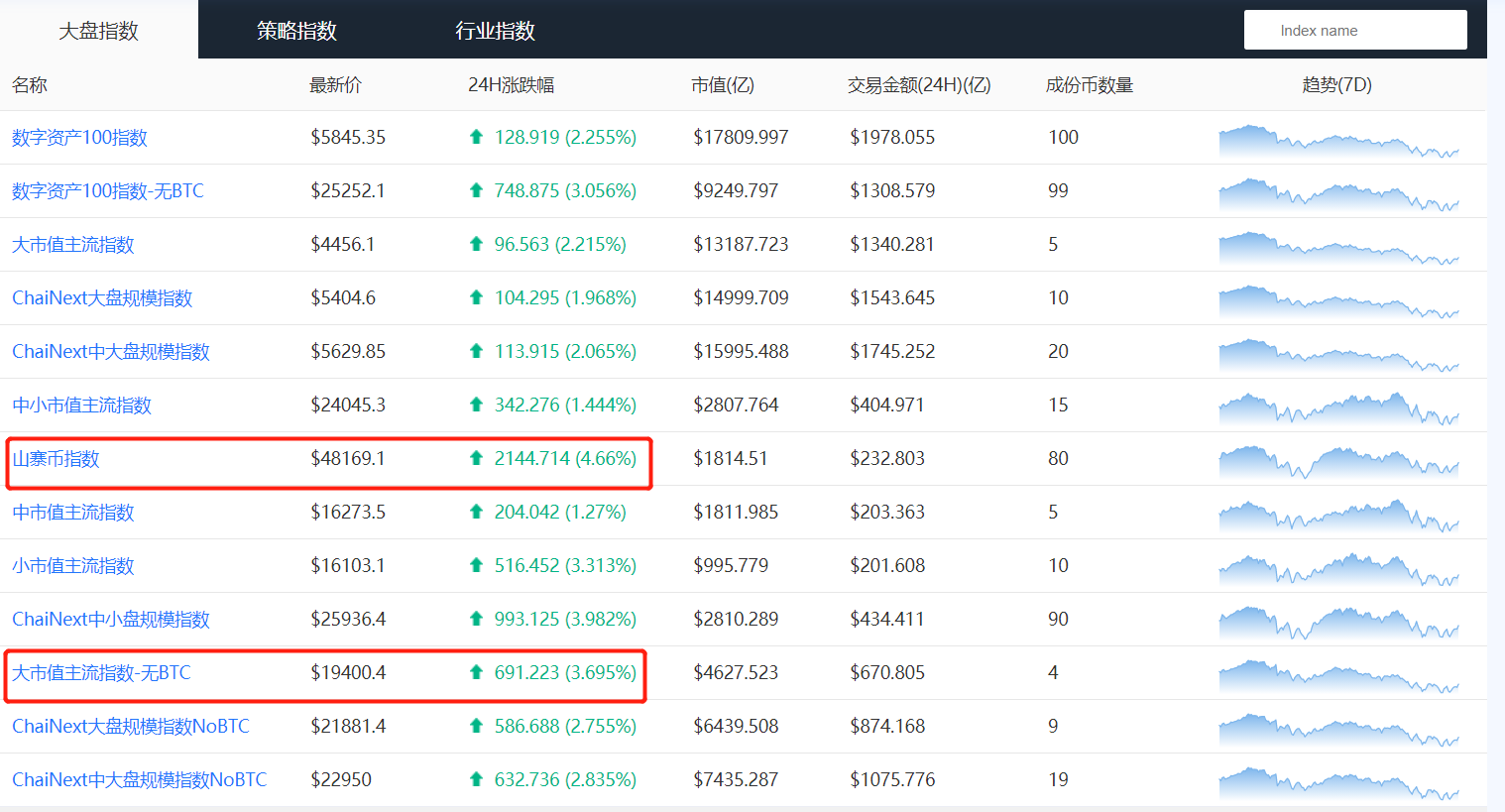This screenshot has height=812, width=1505.
Task: View the 7D trend chart for ChaiNext大盘规模指数
Action: click(1338, 301)
